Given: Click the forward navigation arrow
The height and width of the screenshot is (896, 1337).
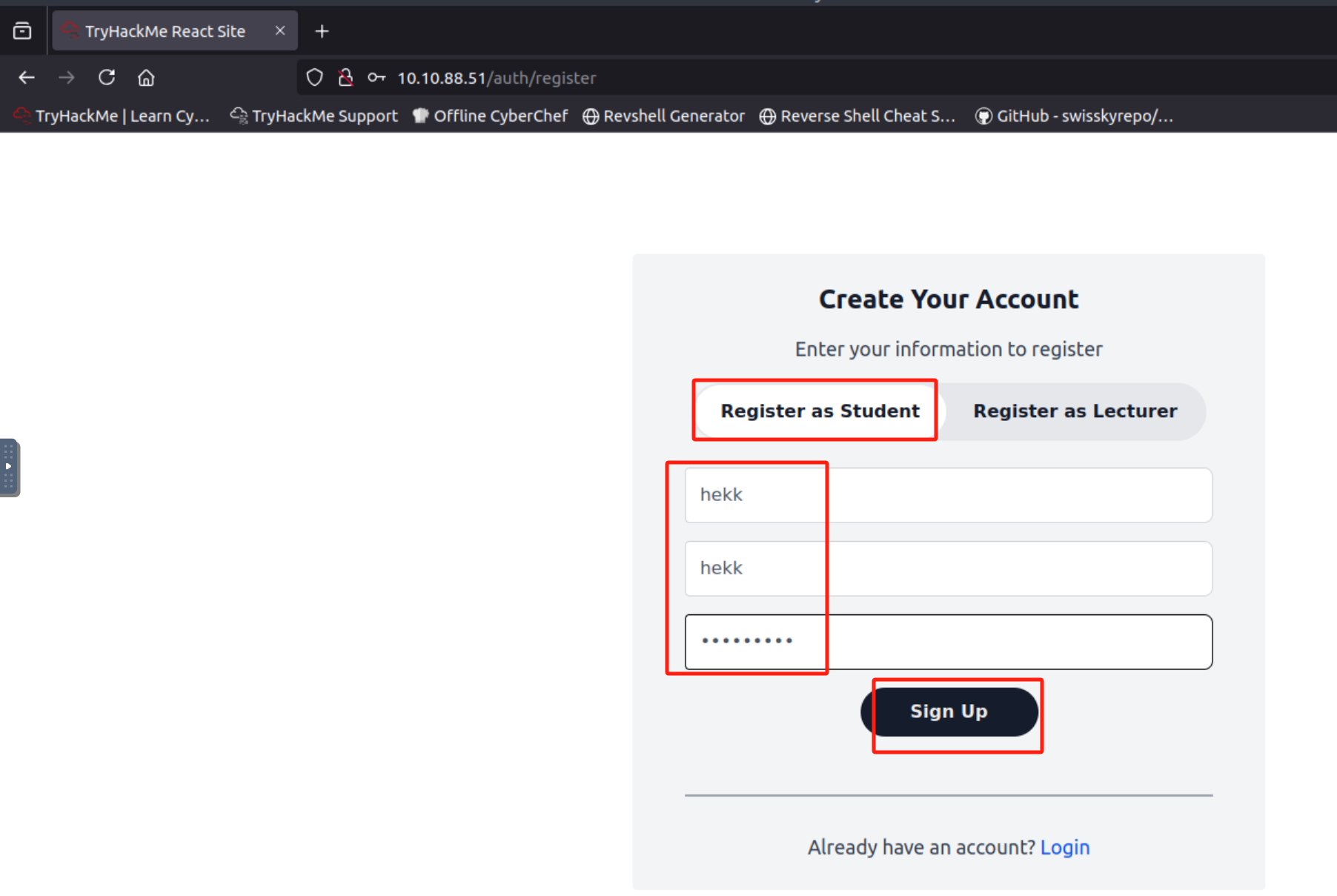Looking at the screenshot, I should click(x=67, y=78).
